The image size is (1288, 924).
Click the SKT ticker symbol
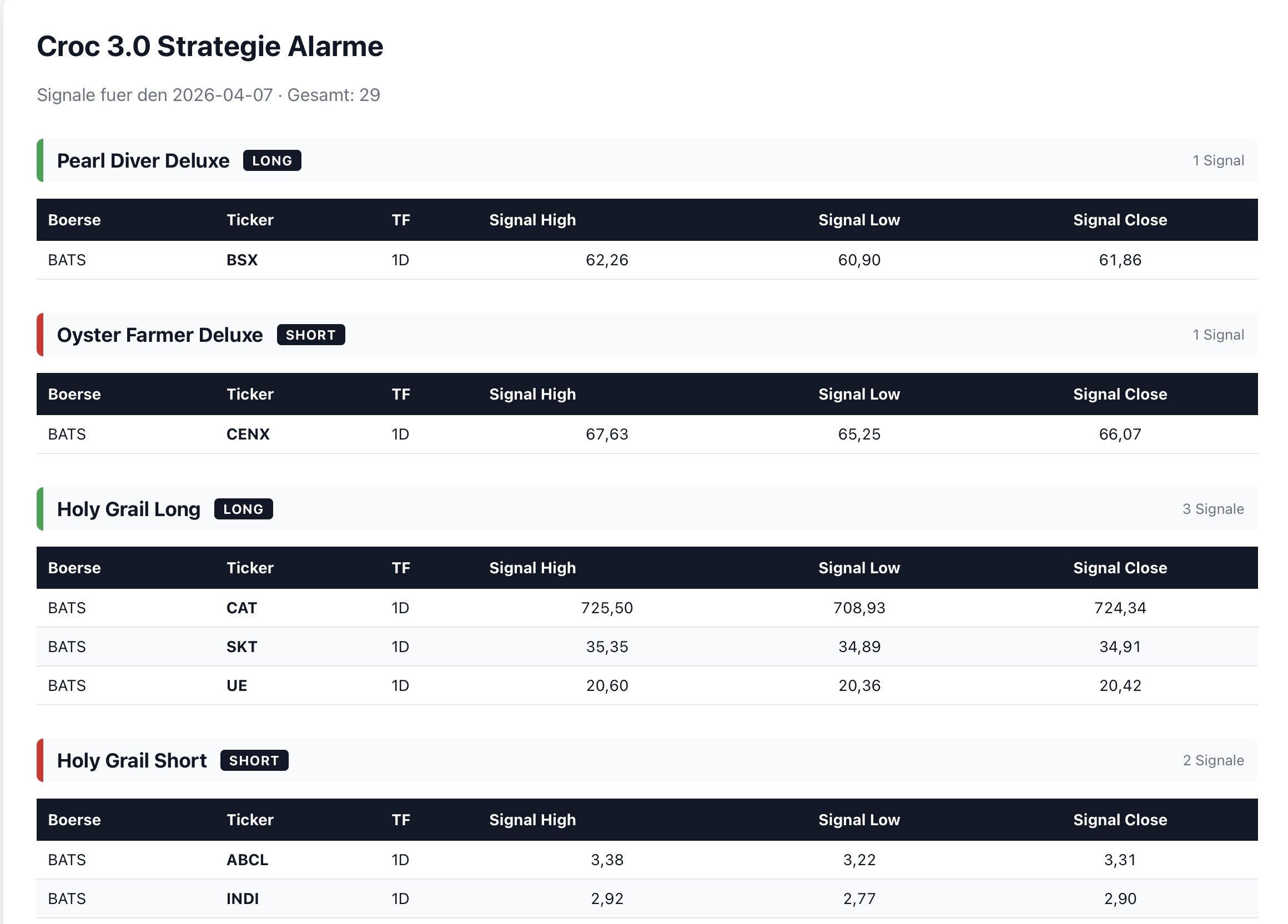click(241, 647)
